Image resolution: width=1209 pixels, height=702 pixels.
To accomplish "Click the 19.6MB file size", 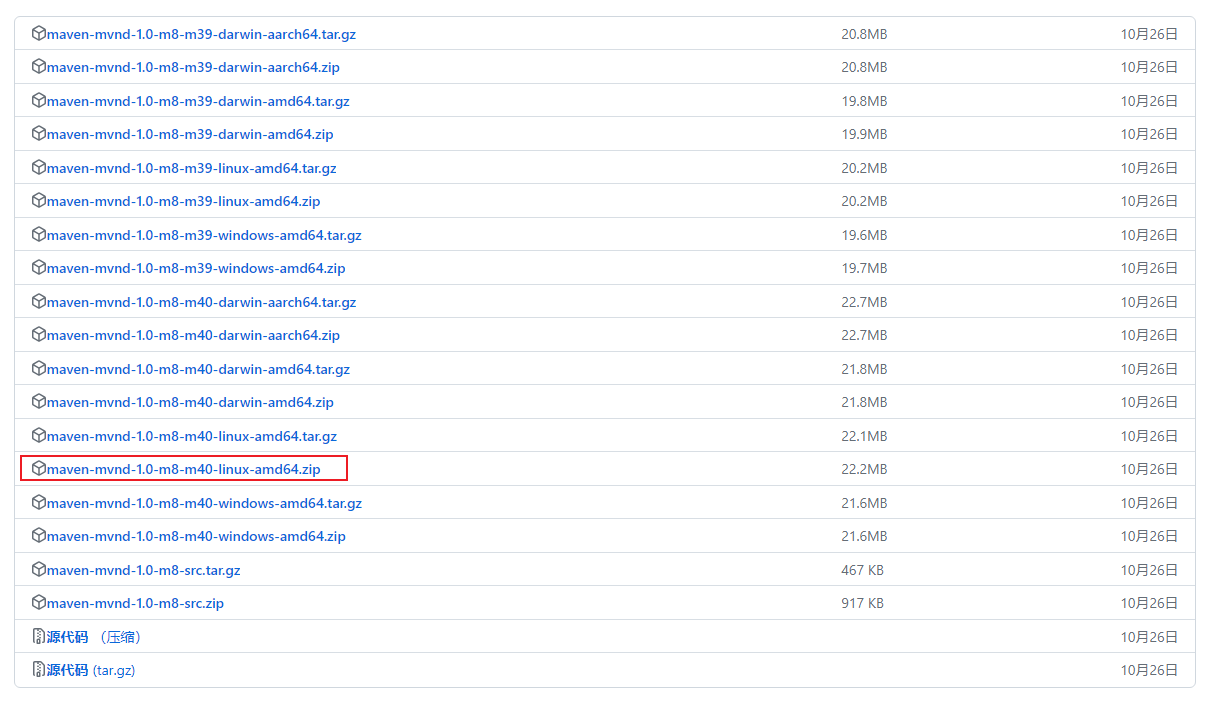I will (x=864, y=235).
